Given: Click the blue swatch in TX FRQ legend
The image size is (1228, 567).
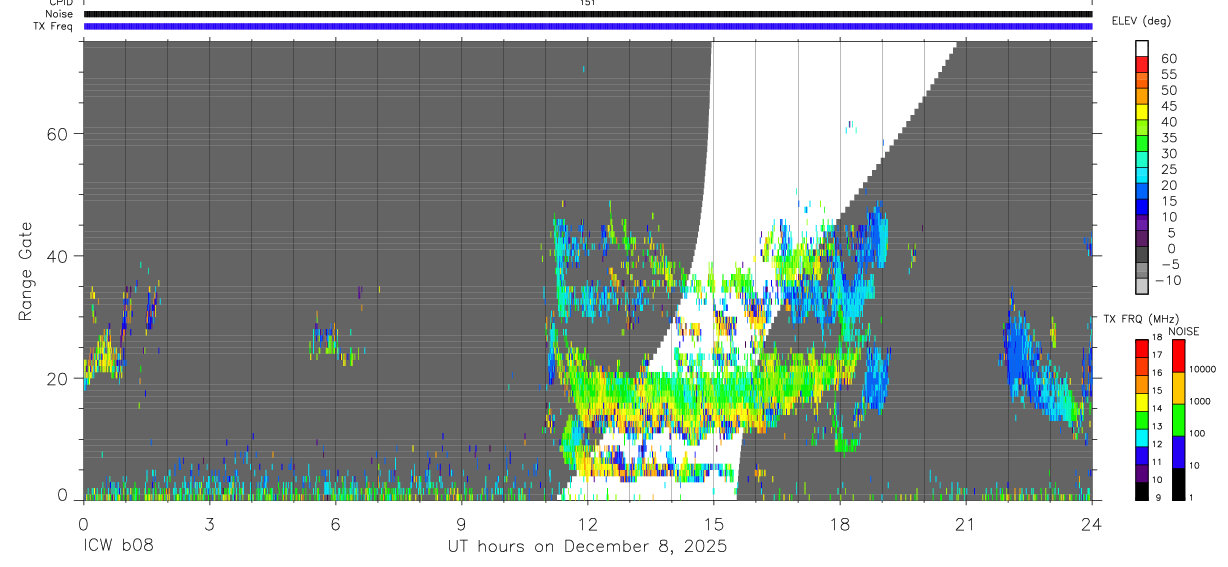Looking at the screenshot, I should pyautogui.click(x=1142, y=457).
